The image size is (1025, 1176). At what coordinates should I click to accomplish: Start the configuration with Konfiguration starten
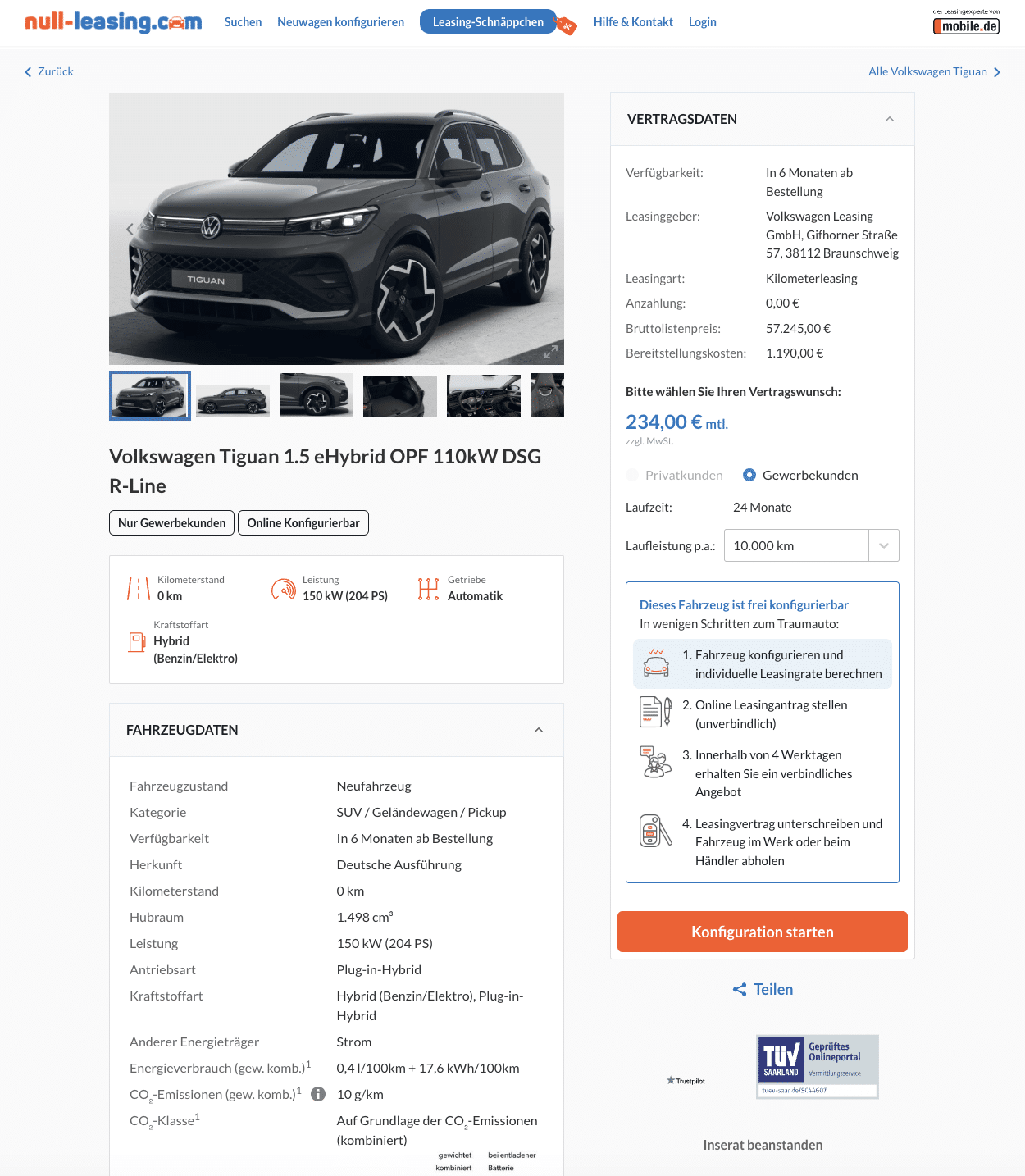(x=763, y=932)
